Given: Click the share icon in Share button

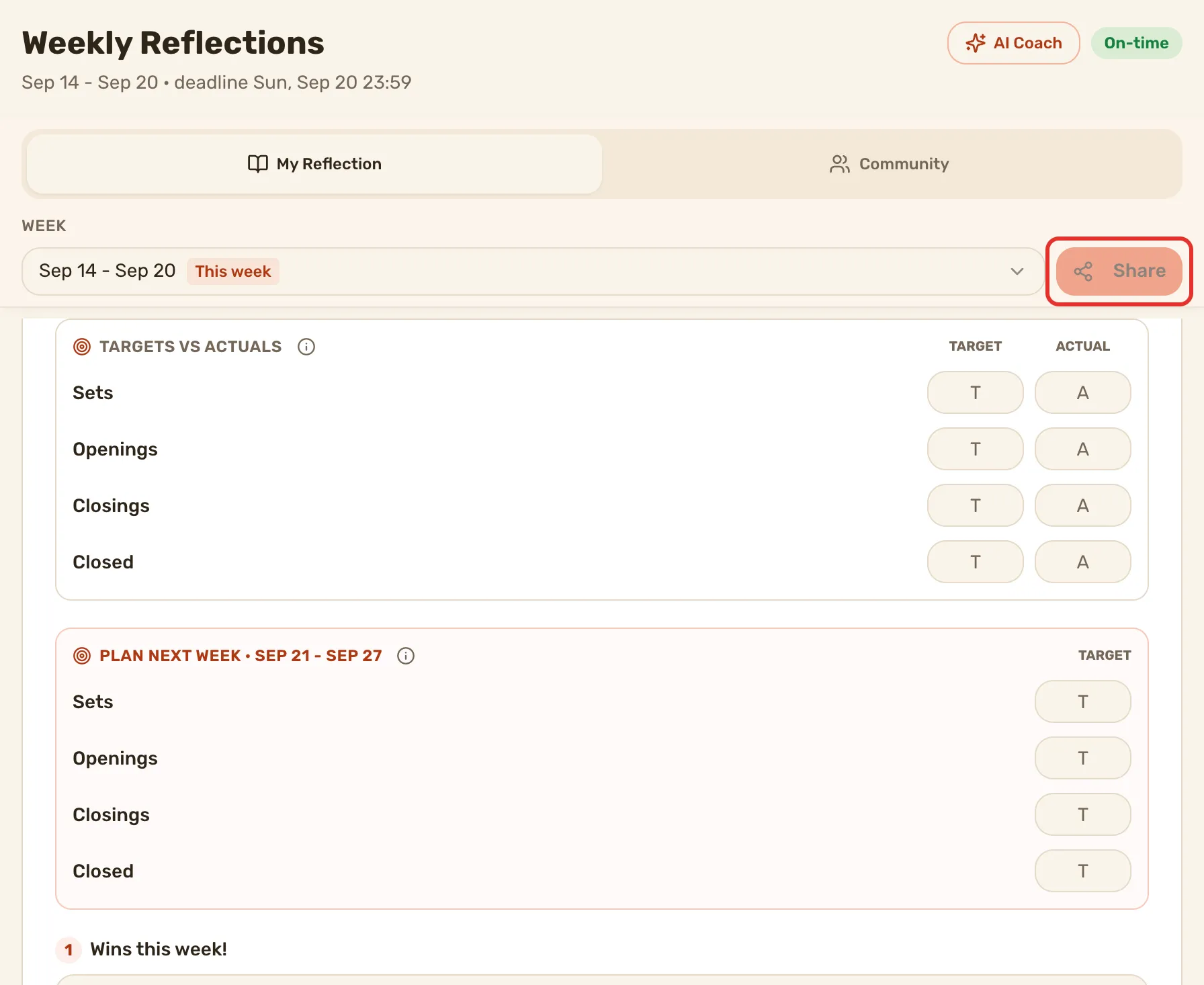Looking at the screenshot, I should [1083, 271].
